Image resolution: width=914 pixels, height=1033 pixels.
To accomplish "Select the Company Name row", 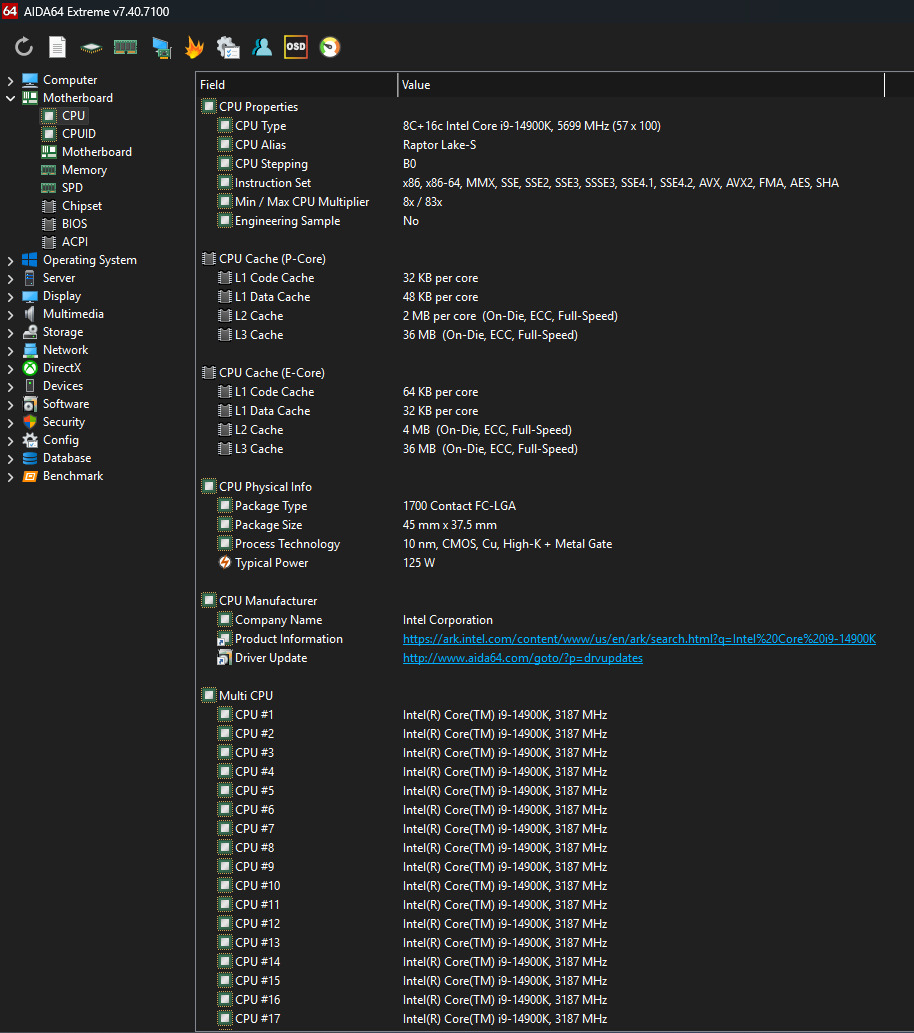I will coord(554,620).
